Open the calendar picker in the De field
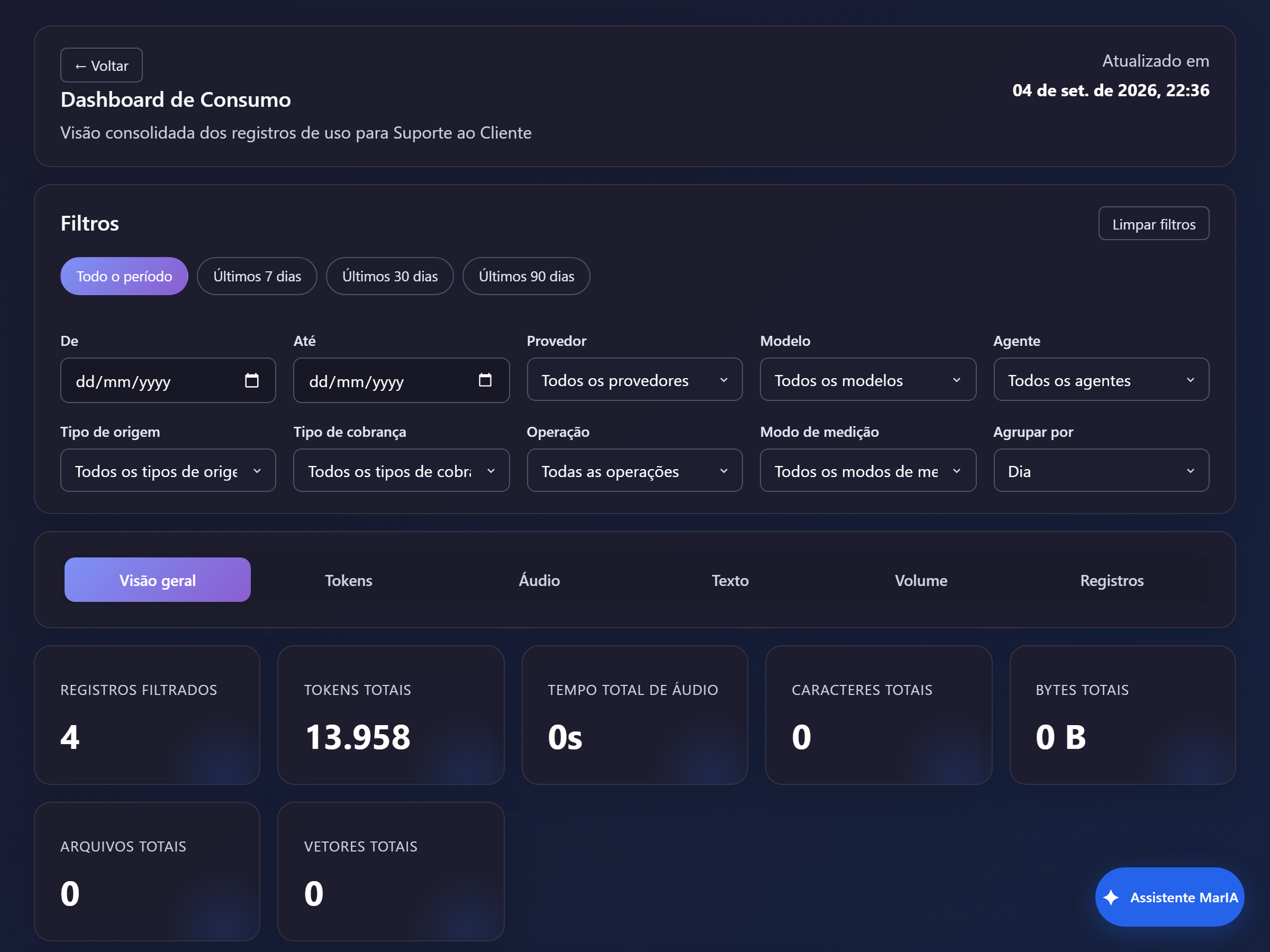This screenshot has height=952, width=1270. click(251, 380)
